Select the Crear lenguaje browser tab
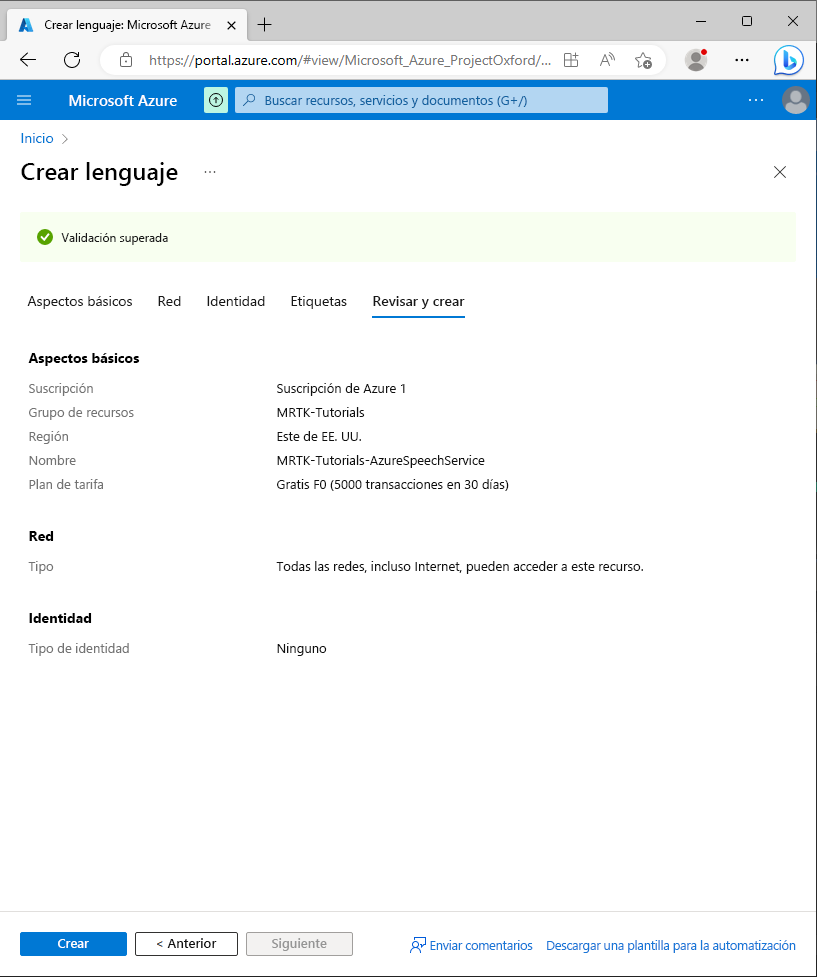Viewport: 817px width, 977px height. [127, 25]
